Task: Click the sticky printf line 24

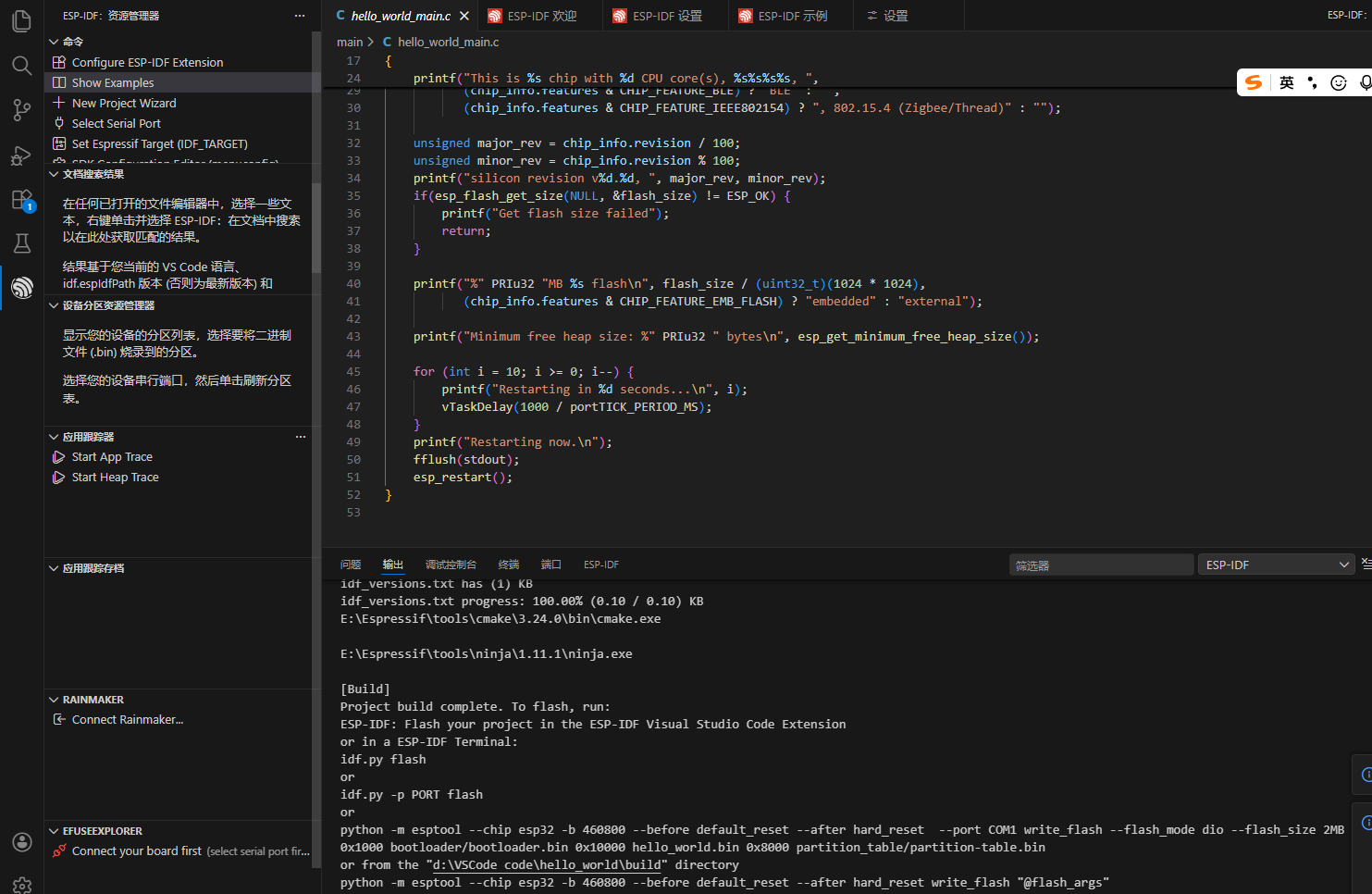Action: coord(615,78)
